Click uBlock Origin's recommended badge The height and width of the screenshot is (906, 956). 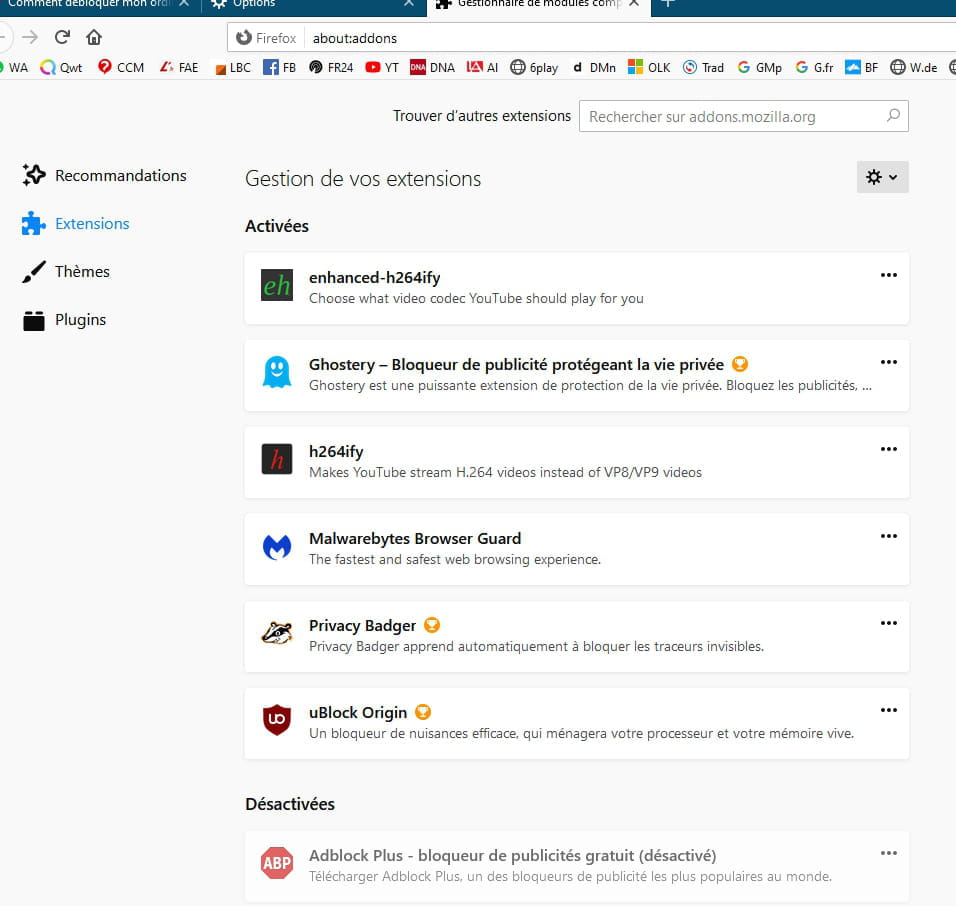423,712
